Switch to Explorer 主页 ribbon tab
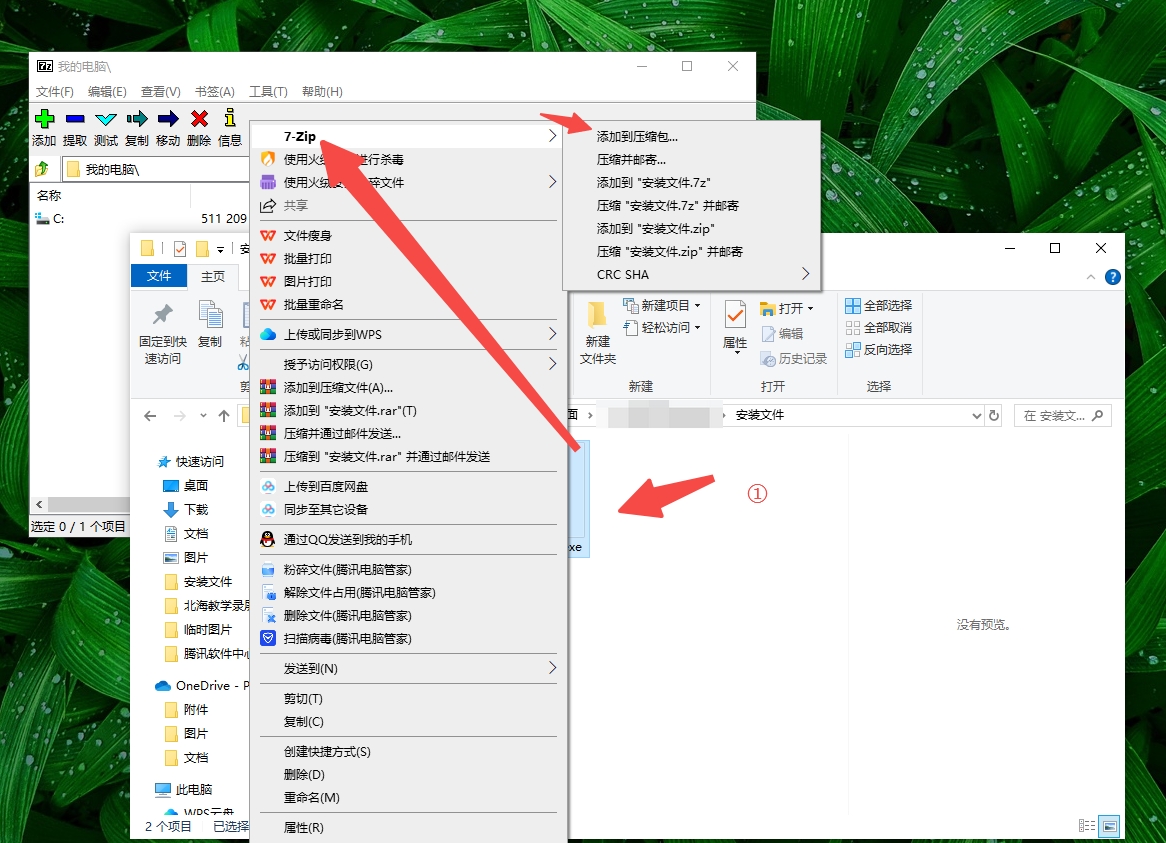Screen dimensions: 1166x843 213,276
